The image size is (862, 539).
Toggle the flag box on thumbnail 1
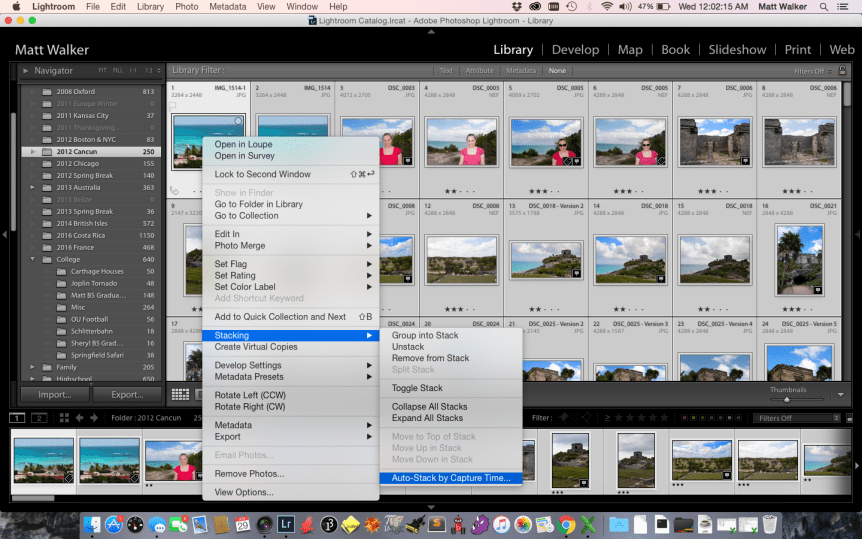(x=173, y=104)
